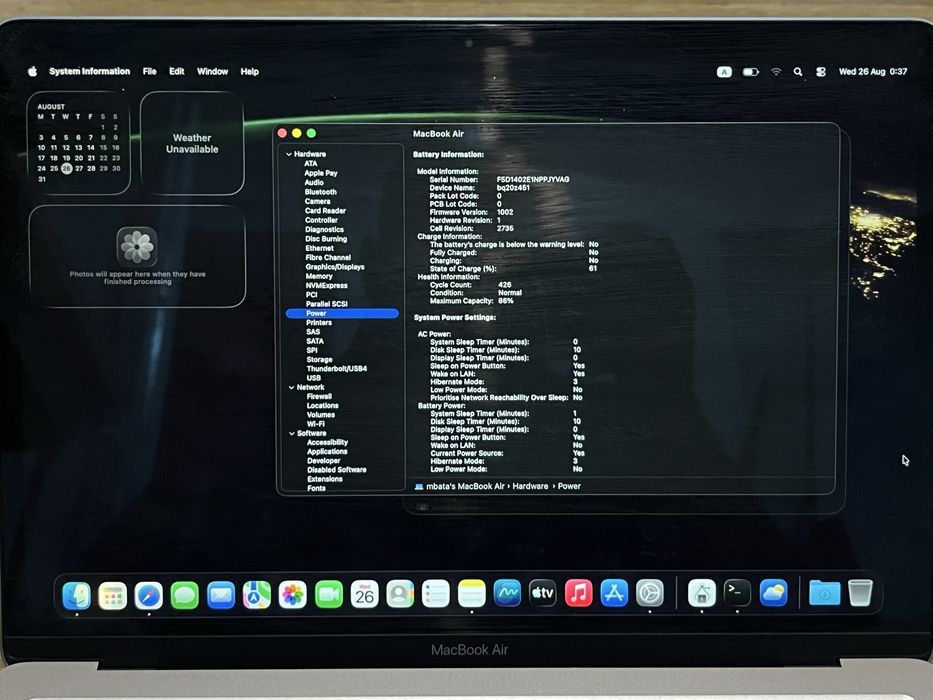Select the Power item in sidebar
The height and width of the screenshot is (700, 933).
click(x=342, y=313)
